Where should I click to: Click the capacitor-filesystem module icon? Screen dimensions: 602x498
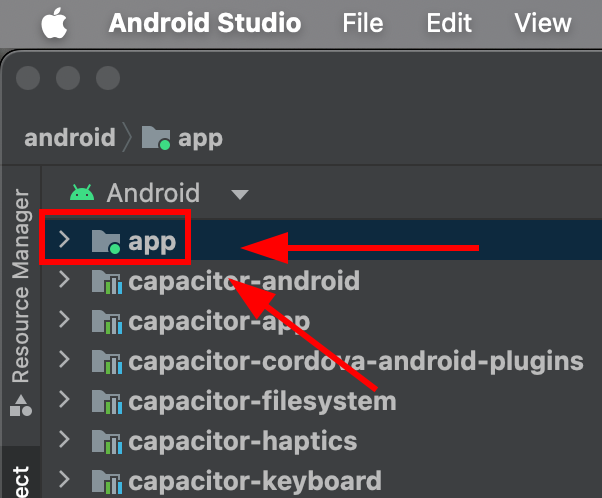coord(105,401)
